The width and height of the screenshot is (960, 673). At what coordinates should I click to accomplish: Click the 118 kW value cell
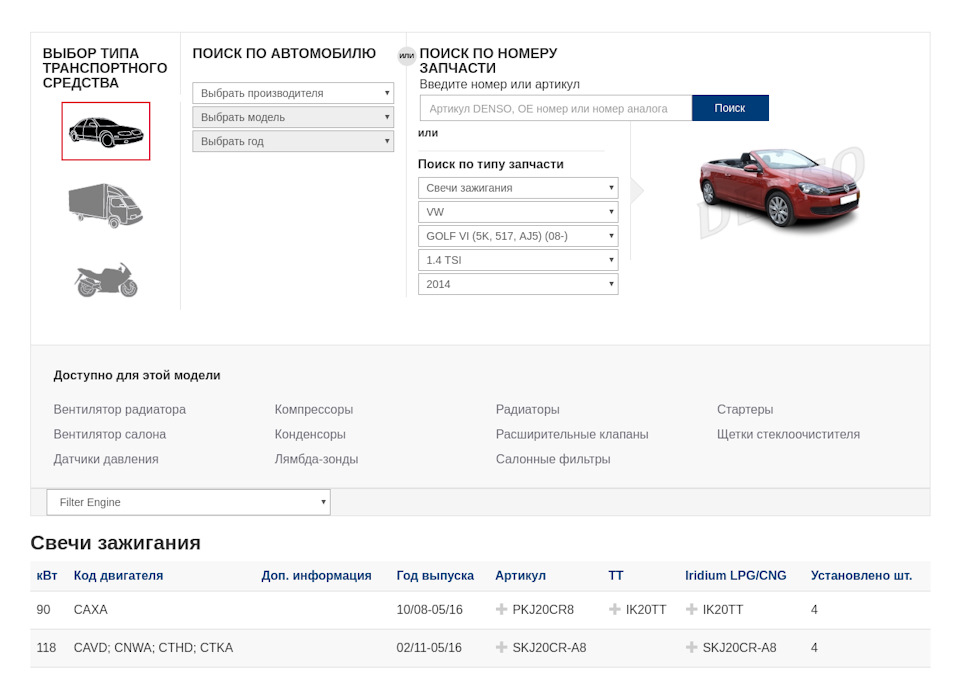[x=46, y=647]
